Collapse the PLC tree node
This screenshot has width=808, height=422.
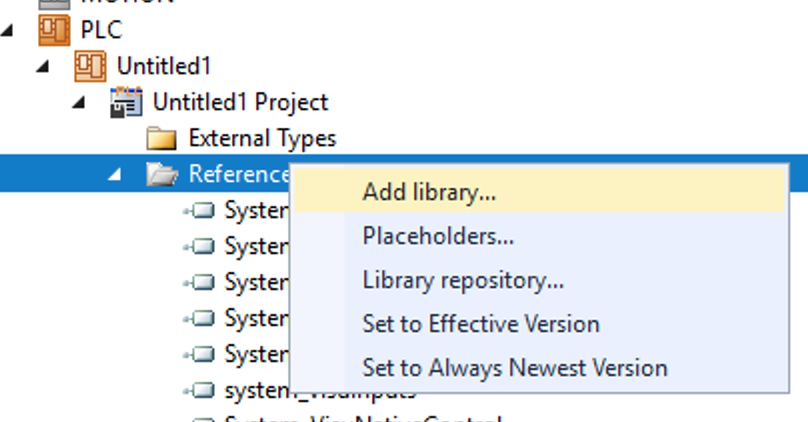click(7, 30)
